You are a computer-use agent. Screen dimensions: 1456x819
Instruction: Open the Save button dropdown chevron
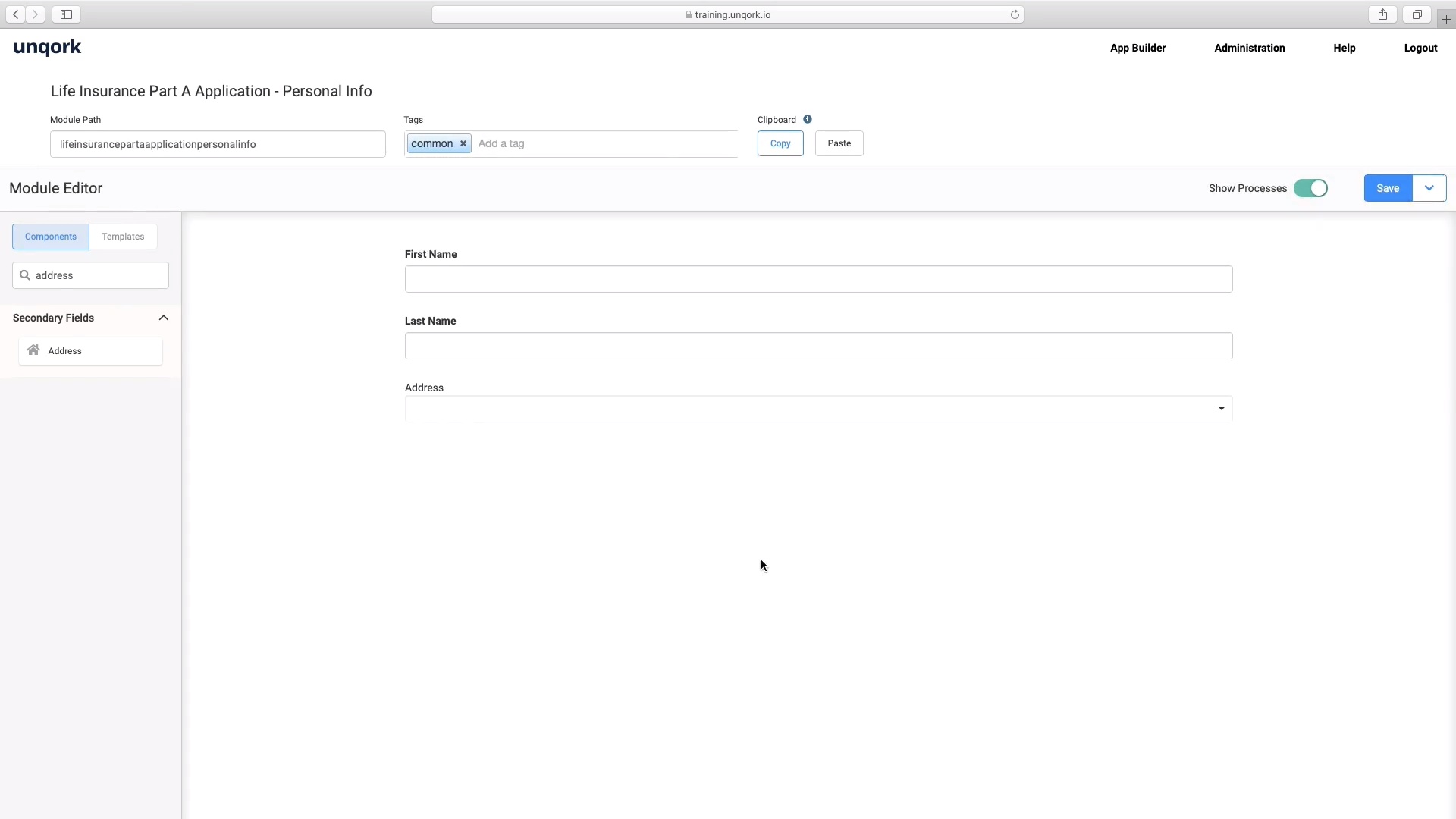[x=1430, y=187]
